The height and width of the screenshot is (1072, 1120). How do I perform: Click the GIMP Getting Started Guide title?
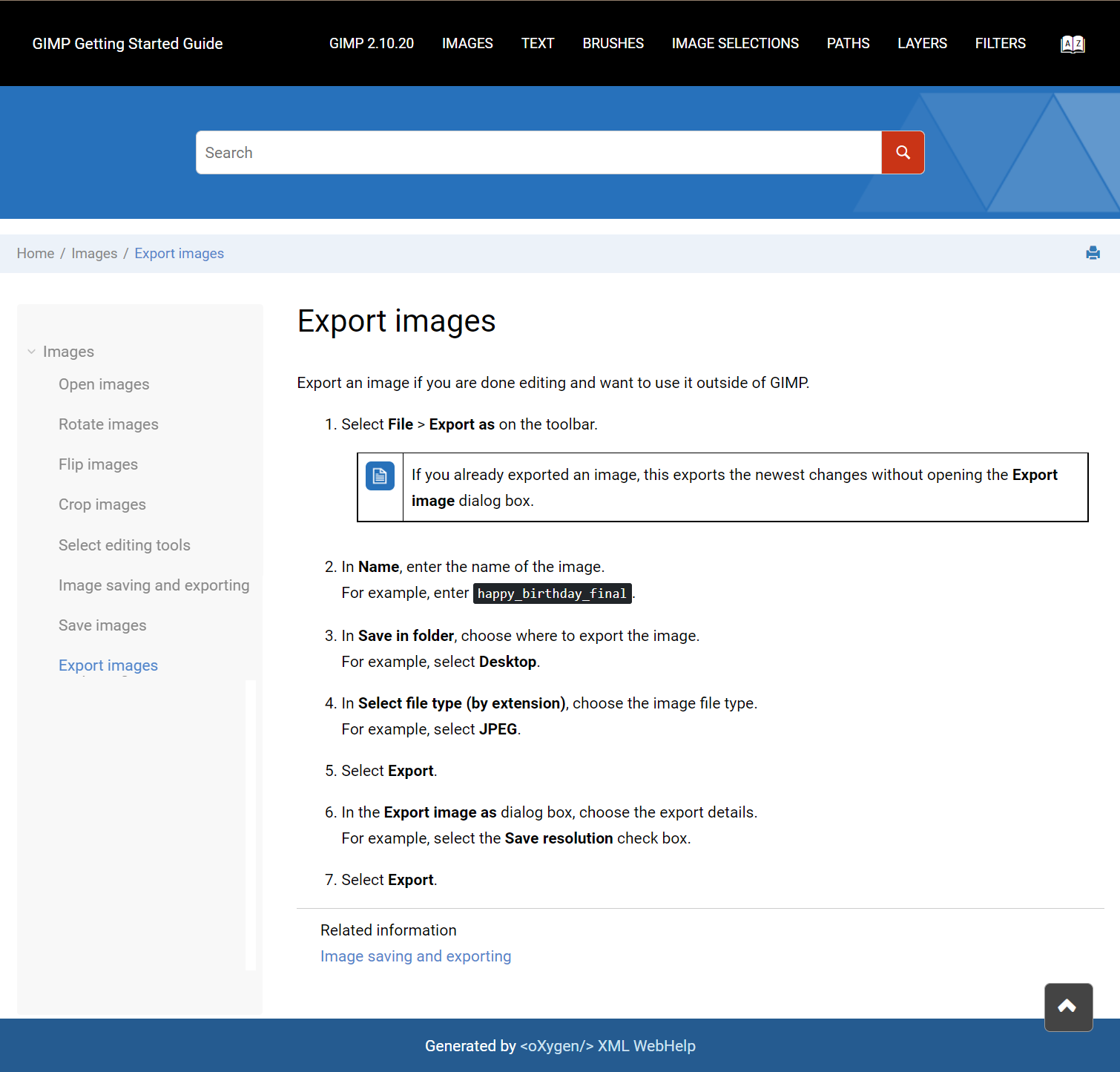tap(128, 44)
